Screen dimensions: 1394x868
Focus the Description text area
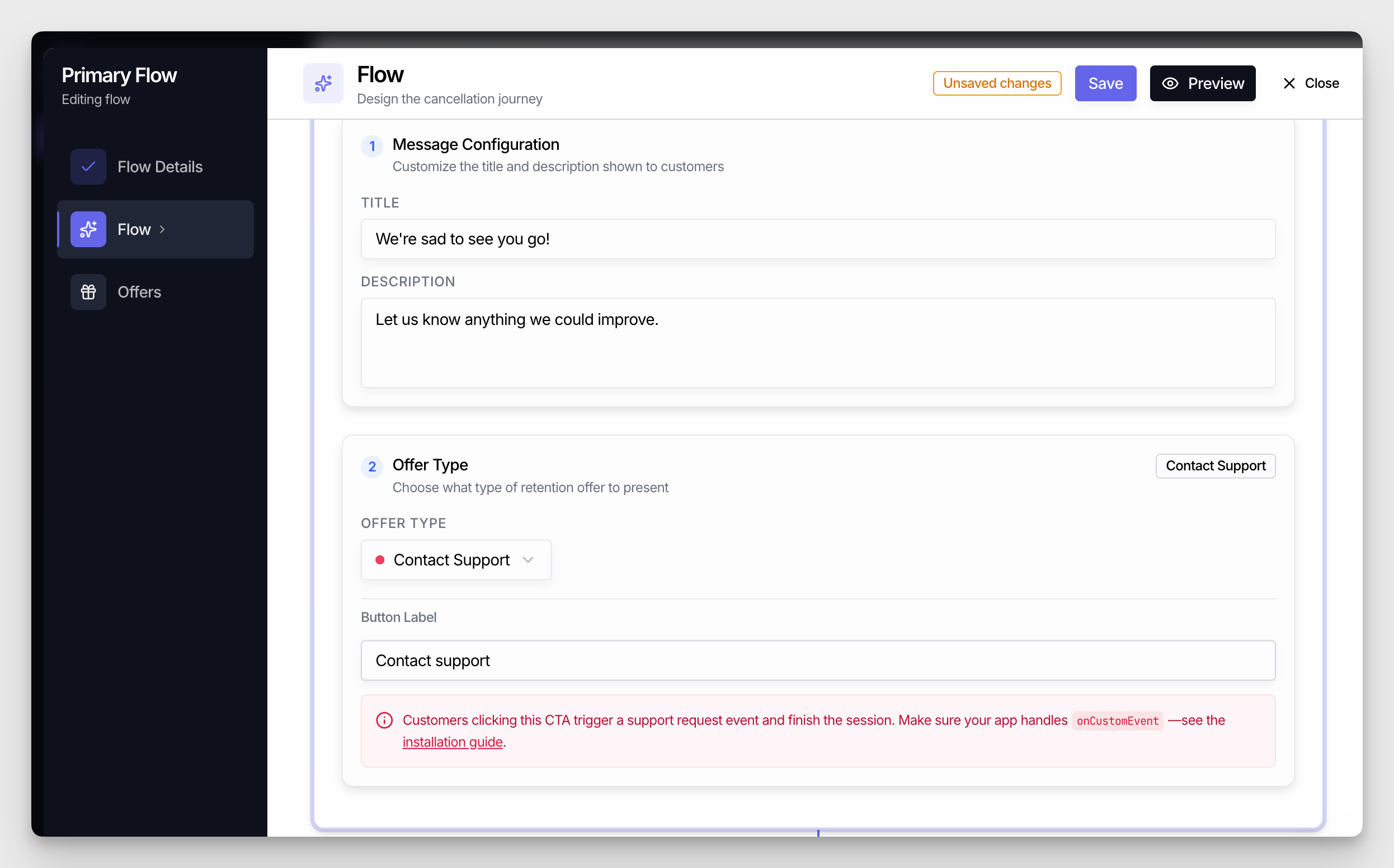818,342
